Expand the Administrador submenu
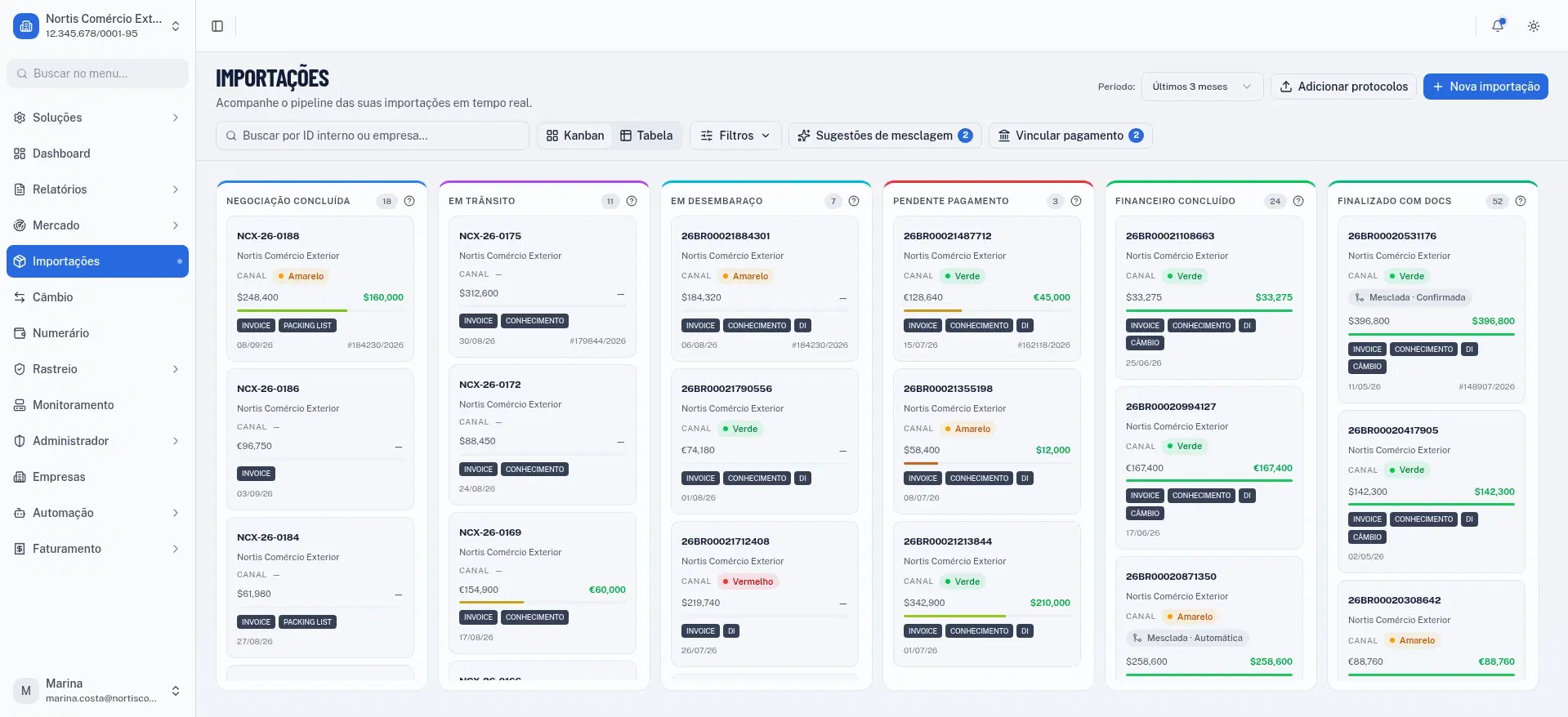Viewport: 1568px width, 717px height. point(97,441)
